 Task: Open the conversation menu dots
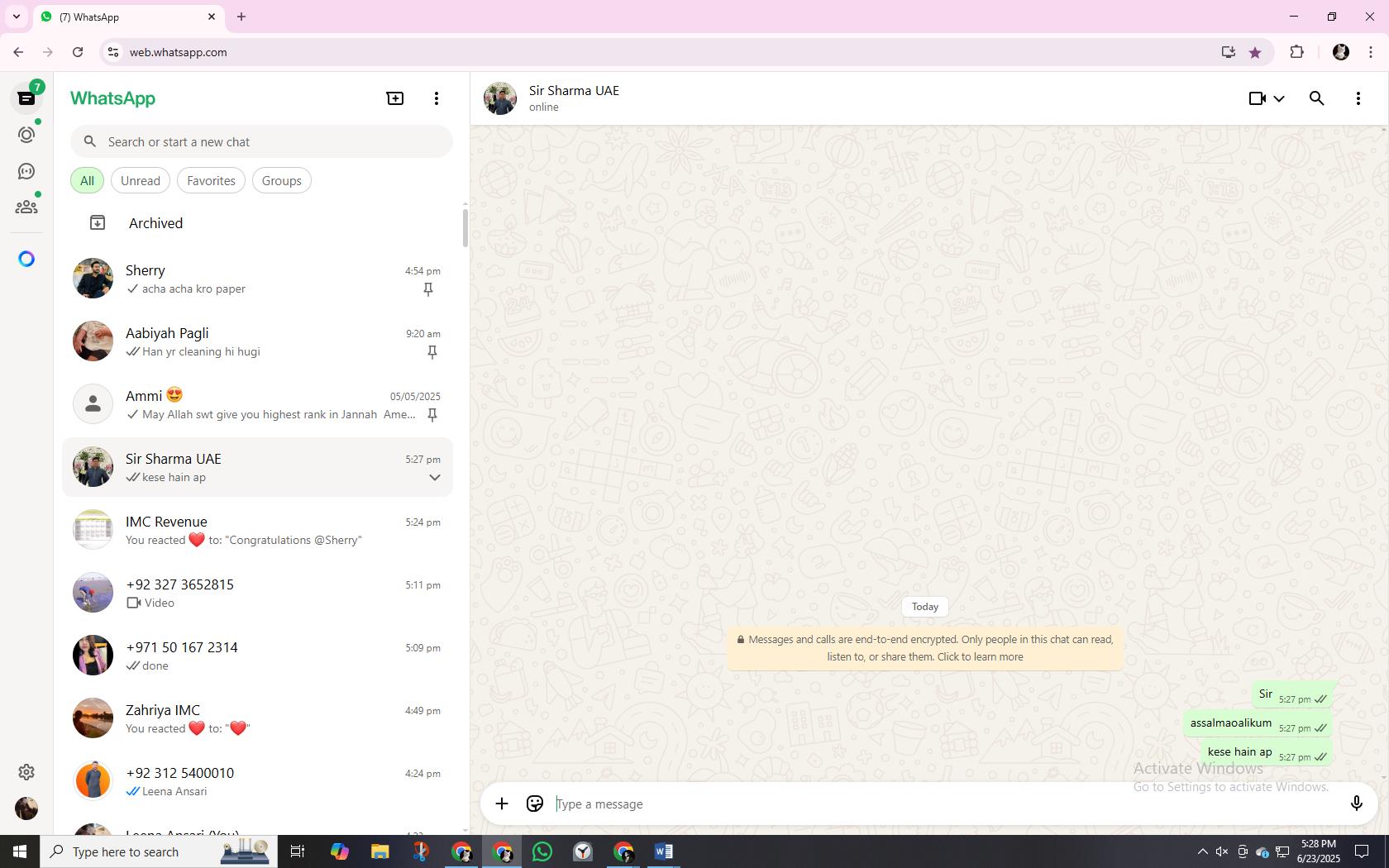1358,98
